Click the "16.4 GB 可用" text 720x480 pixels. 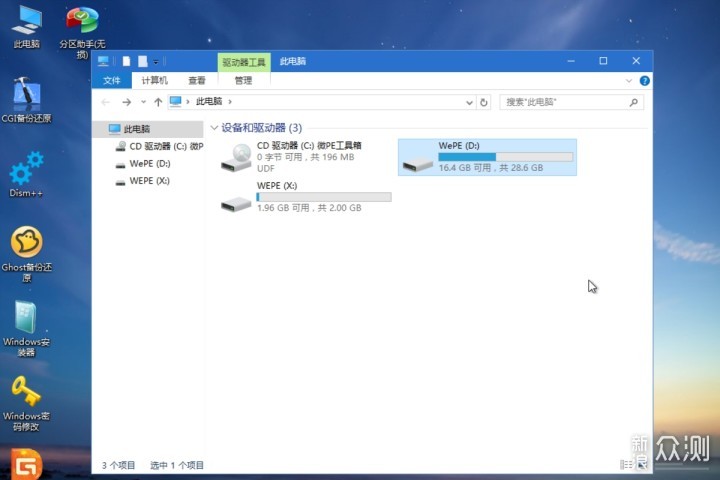(x=465, y=168)
